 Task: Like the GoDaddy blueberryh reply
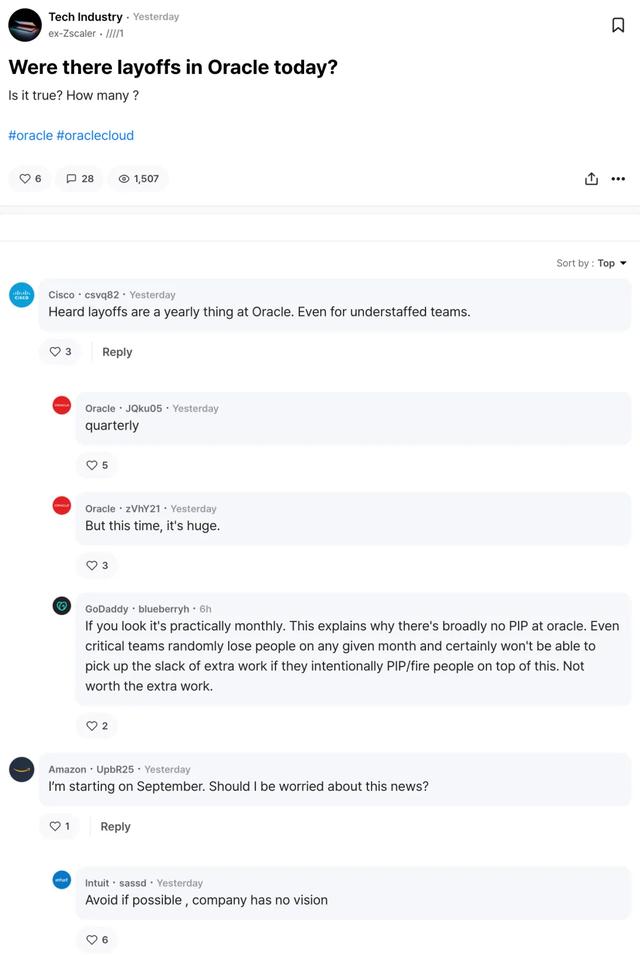(97, 725)
